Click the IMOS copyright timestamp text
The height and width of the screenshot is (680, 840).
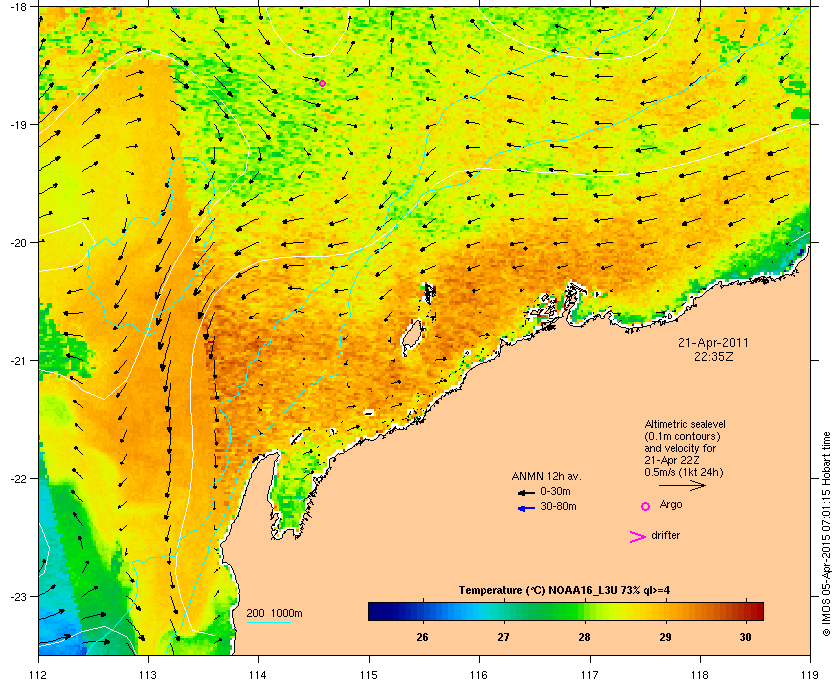pos(826,536)
